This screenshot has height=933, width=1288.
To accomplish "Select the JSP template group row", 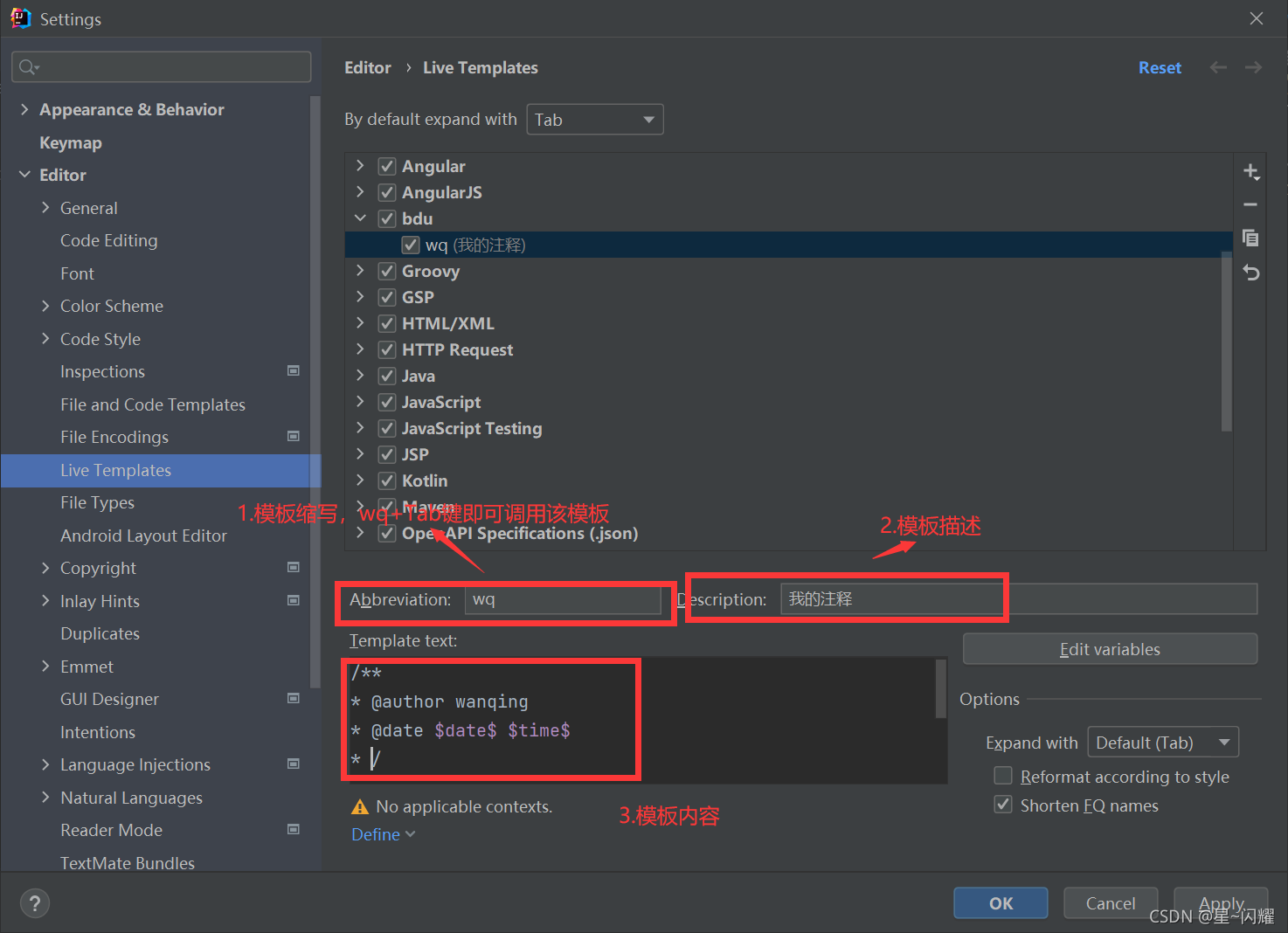I will pos(789,454).
